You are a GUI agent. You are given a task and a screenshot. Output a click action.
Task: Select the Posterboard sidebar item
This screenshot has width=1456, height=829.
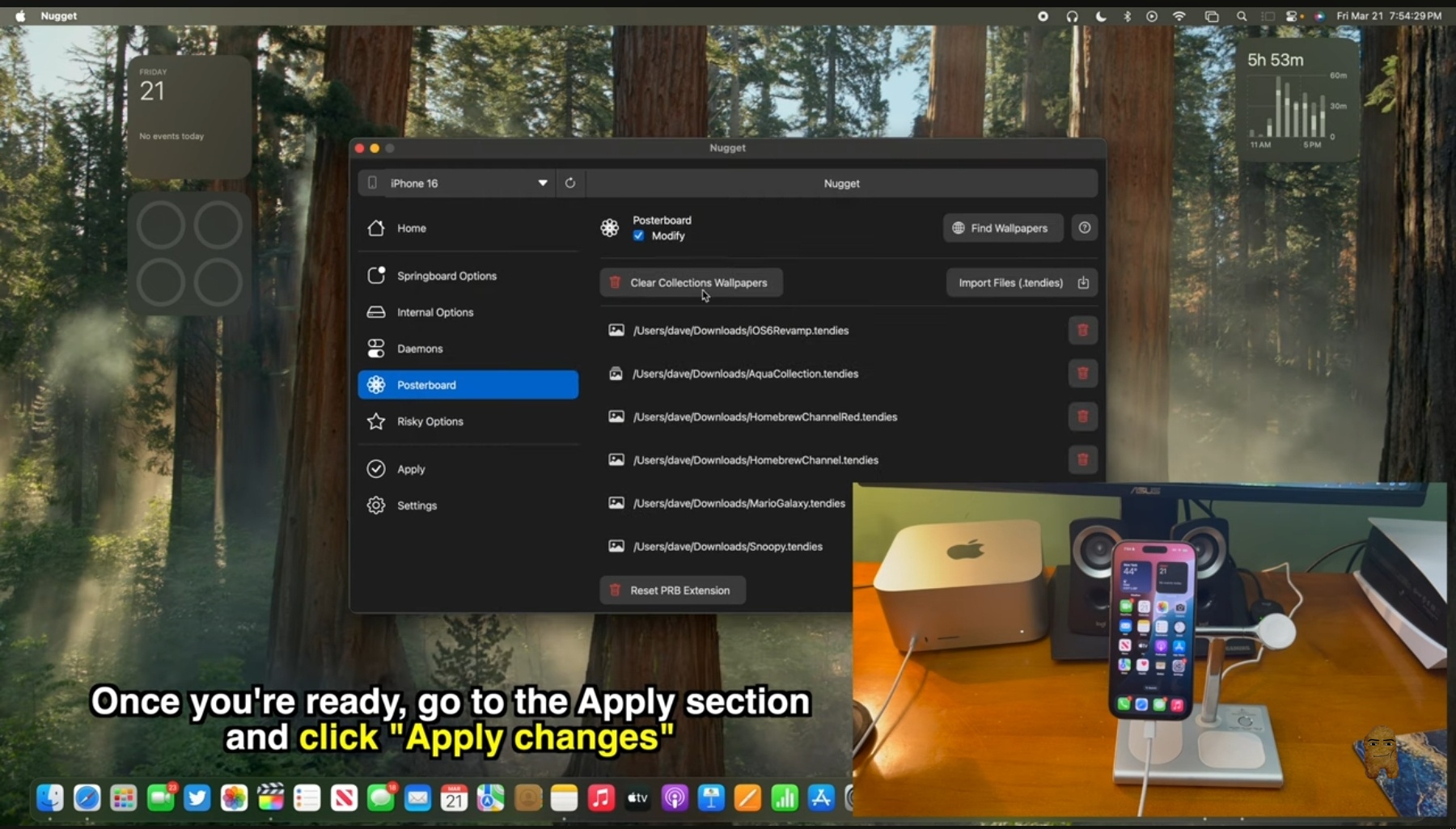[x=468, y=385]
